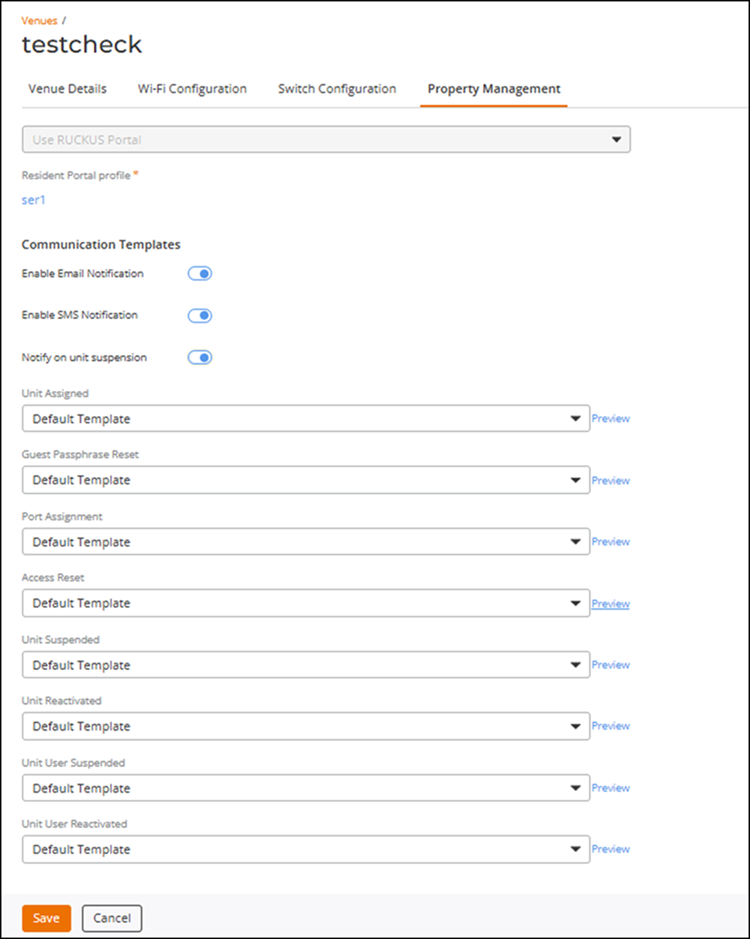Viewport: 750px width, 939px height.
Task: Expand the Unit Assigned template dropdown
Action: point(306,419)
